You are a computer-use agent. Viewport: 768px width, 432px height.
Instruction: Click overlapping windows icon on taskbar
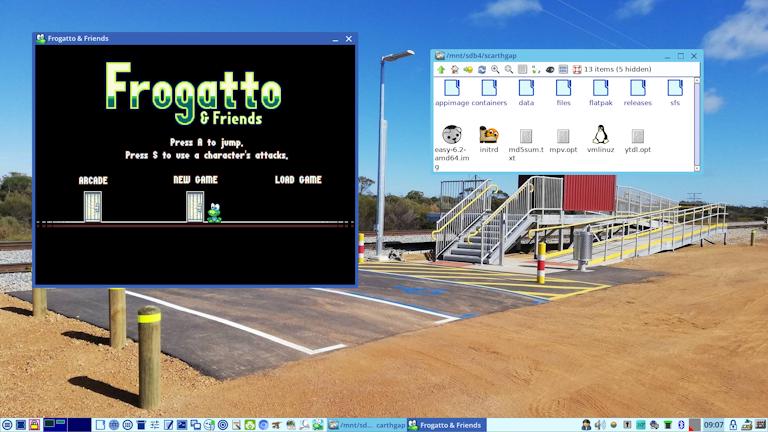click(195, 425)
